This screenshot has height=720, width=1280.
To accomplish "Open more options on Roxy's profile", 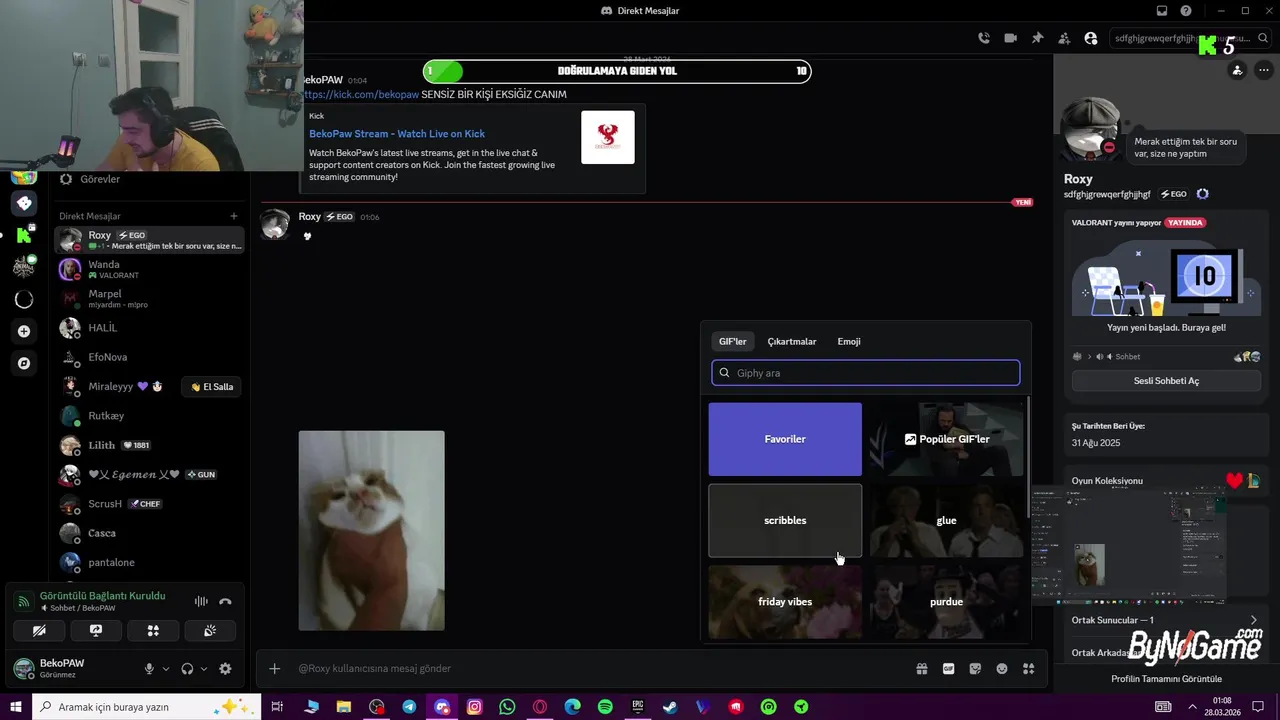I will point(1264,70).
